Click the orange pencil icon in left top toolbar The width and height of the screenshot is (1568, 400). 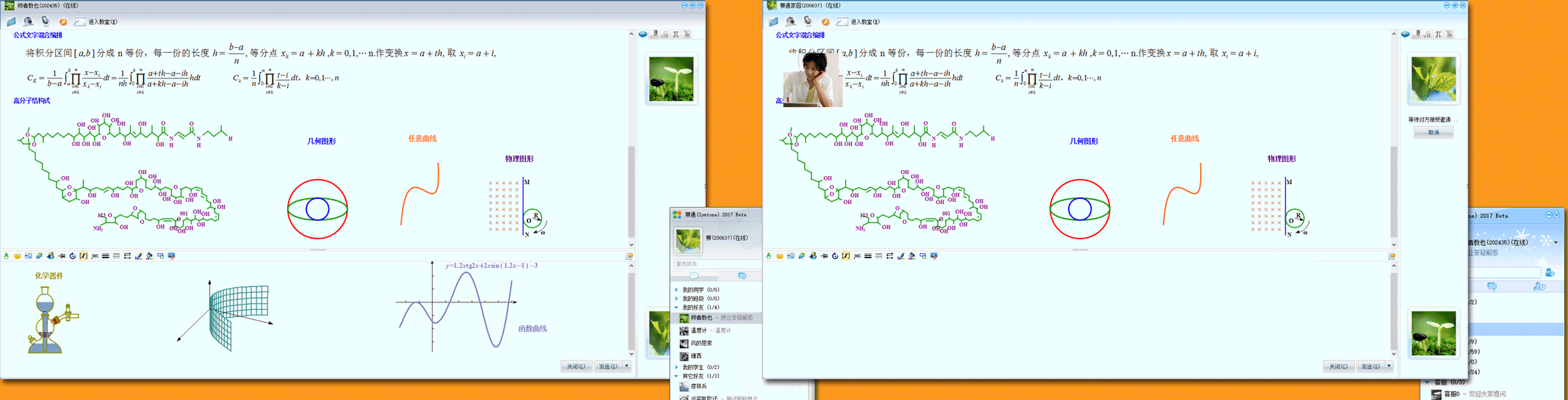(x=63, y=22)
